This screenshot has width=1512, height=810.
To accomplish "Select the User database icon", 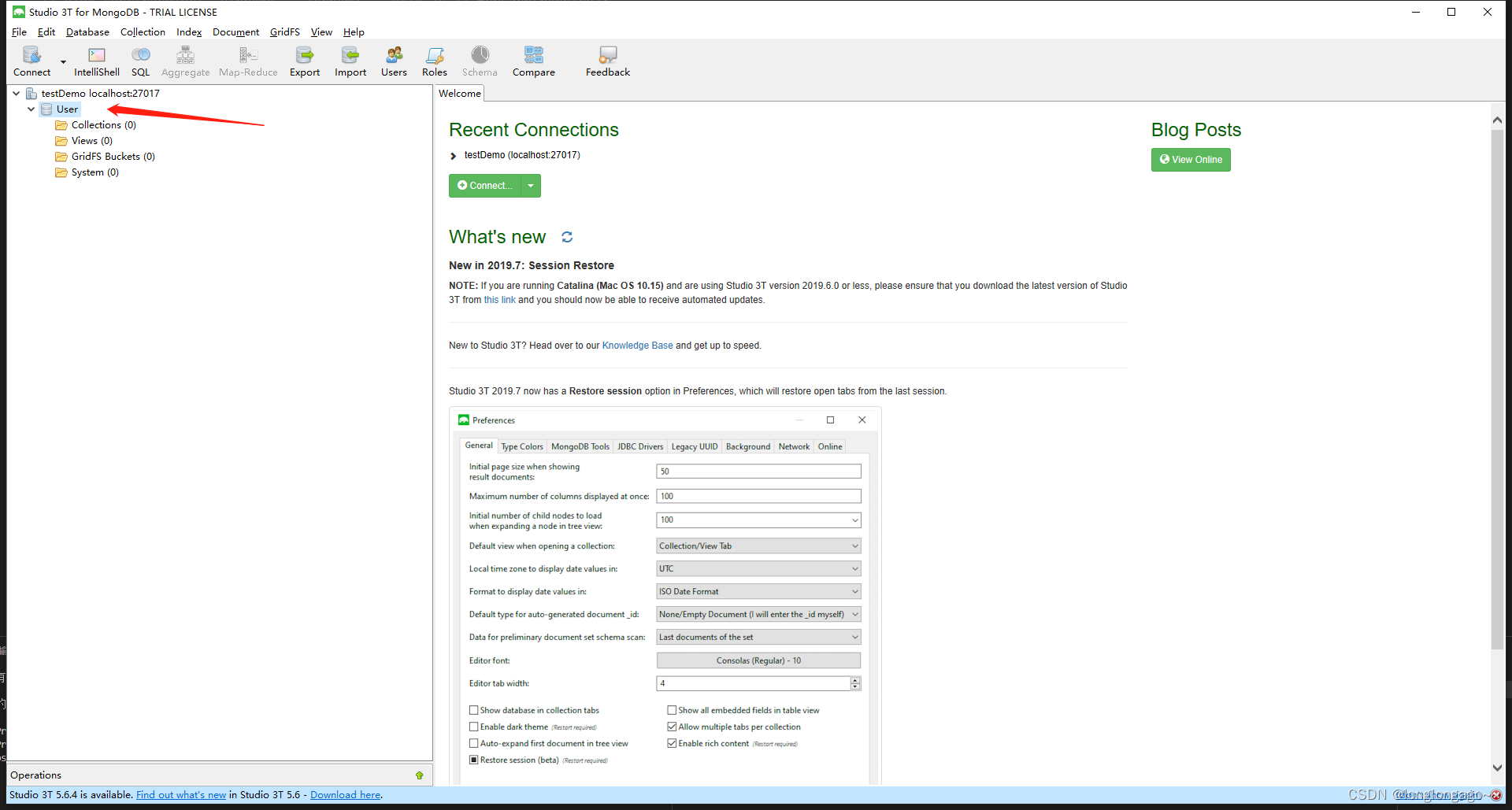I will 46,109.
